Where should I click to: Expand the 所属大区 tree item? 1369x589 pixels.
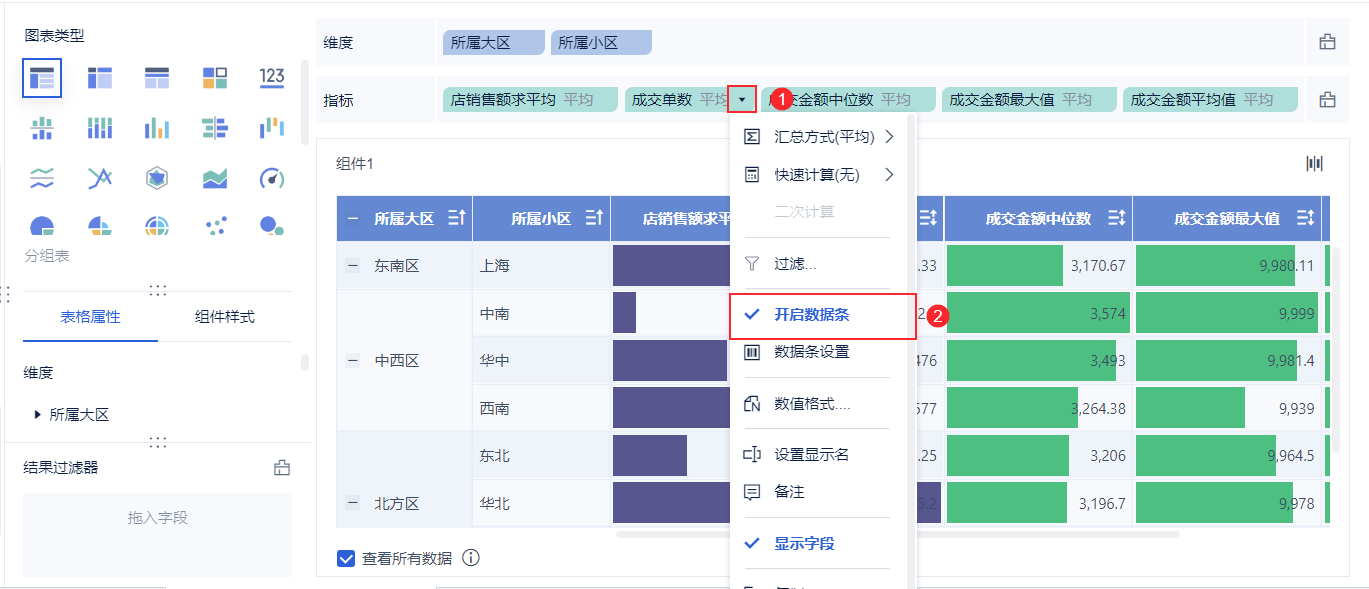(38, 414)
